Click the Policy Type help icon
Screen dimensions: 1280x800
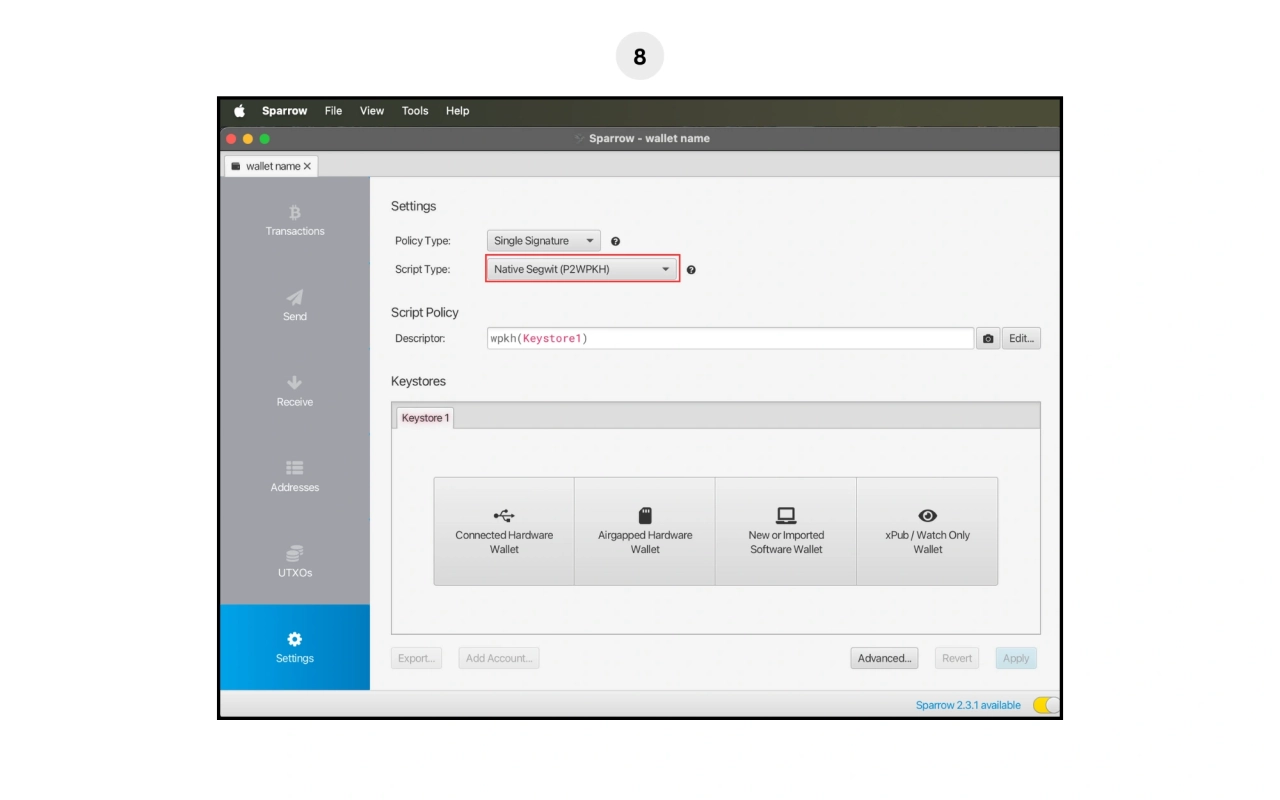tap(615, 241)
